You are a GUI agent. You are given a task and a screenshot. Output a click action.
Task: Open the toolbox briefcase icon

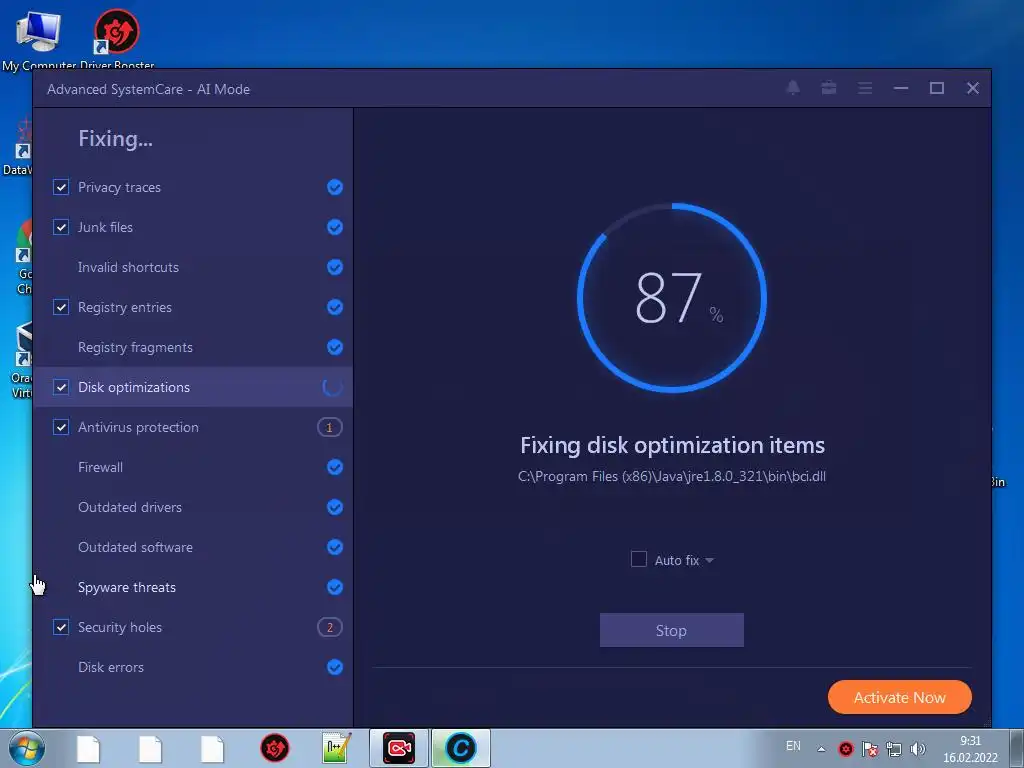click(829, 88)
